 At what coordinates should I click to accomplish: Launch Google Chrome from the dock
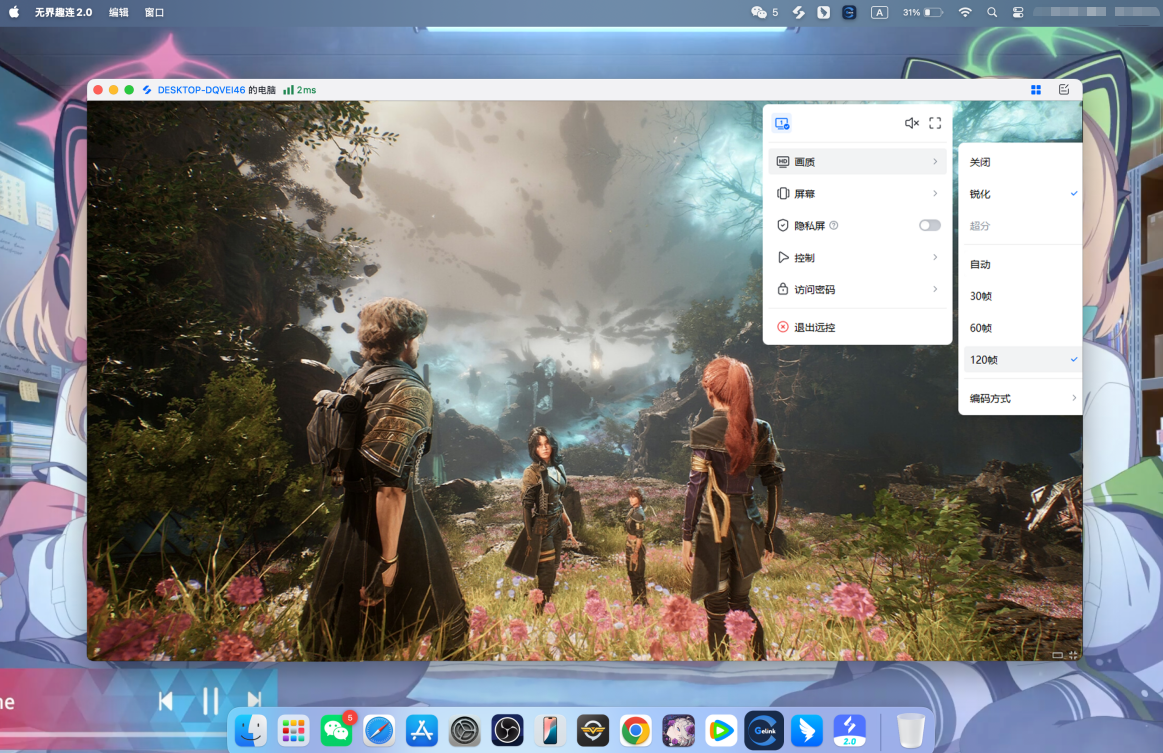tap(635, 731)
